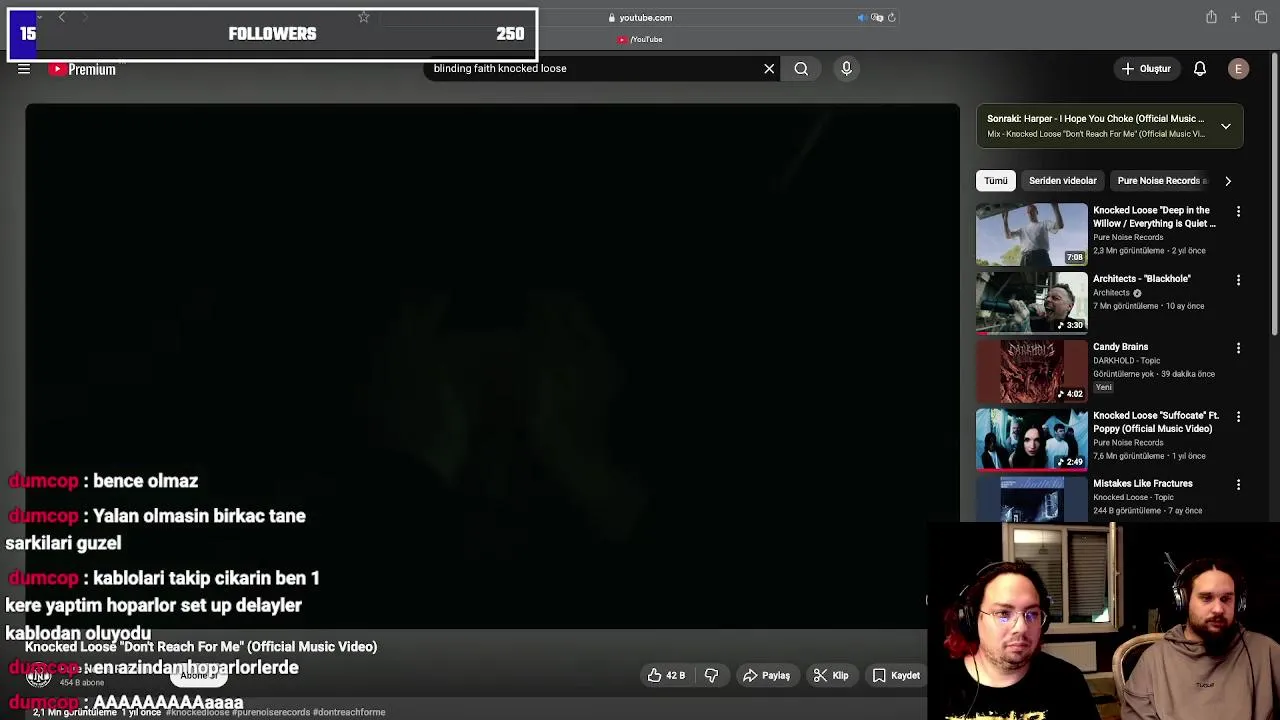This screenshot has width=1280, height=720.
Task: Open options menu for Deep in the Willow
Action: click(x=1238, y=212)
